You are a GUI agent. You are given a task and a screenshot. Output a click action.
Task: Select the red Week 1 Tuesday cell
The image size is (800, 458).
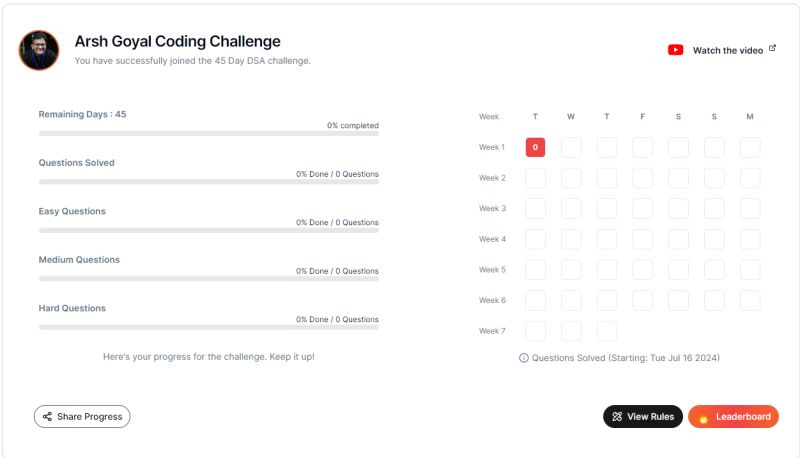535,147
